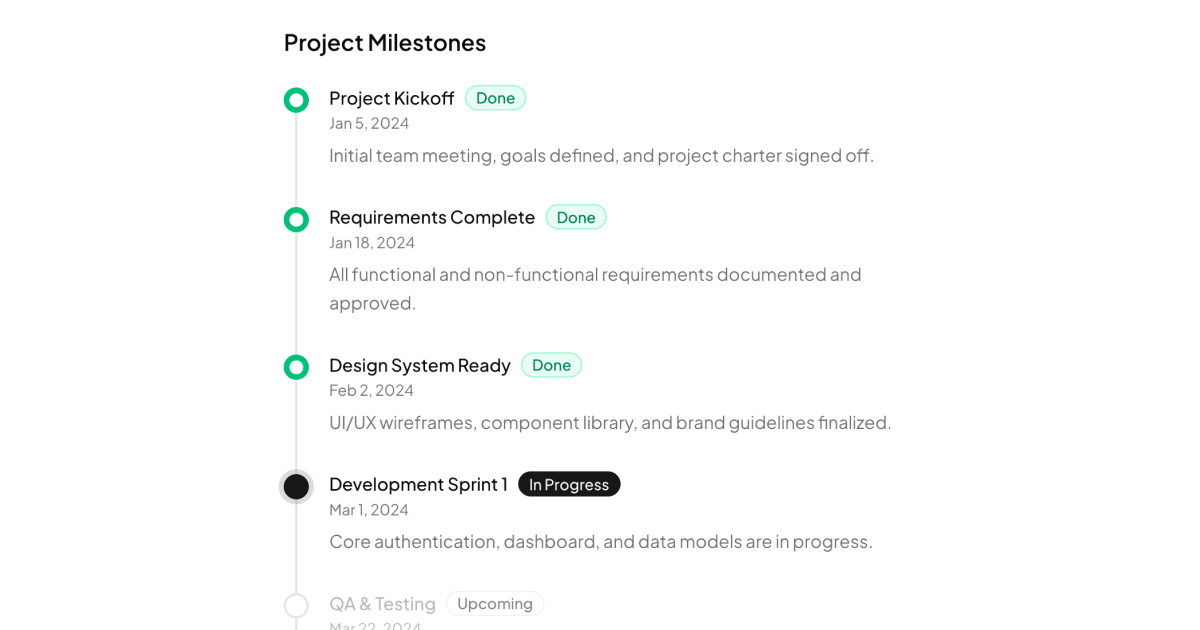Click the Done badge for Design System Ready
1200x630 pixels.
pyautogui.click(x=551, y=365)
